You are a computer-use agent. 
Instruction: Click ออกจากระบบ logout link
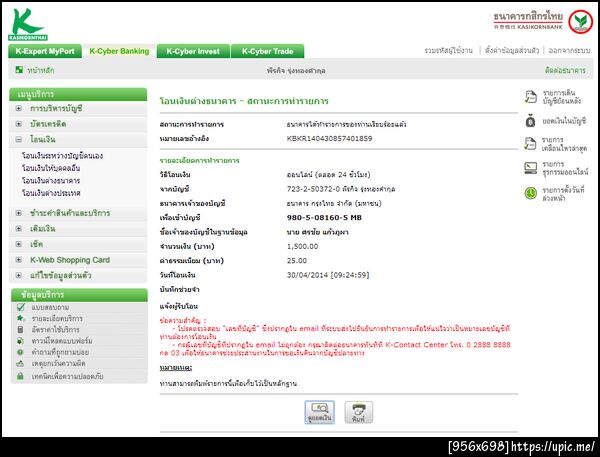coord(569,51)
